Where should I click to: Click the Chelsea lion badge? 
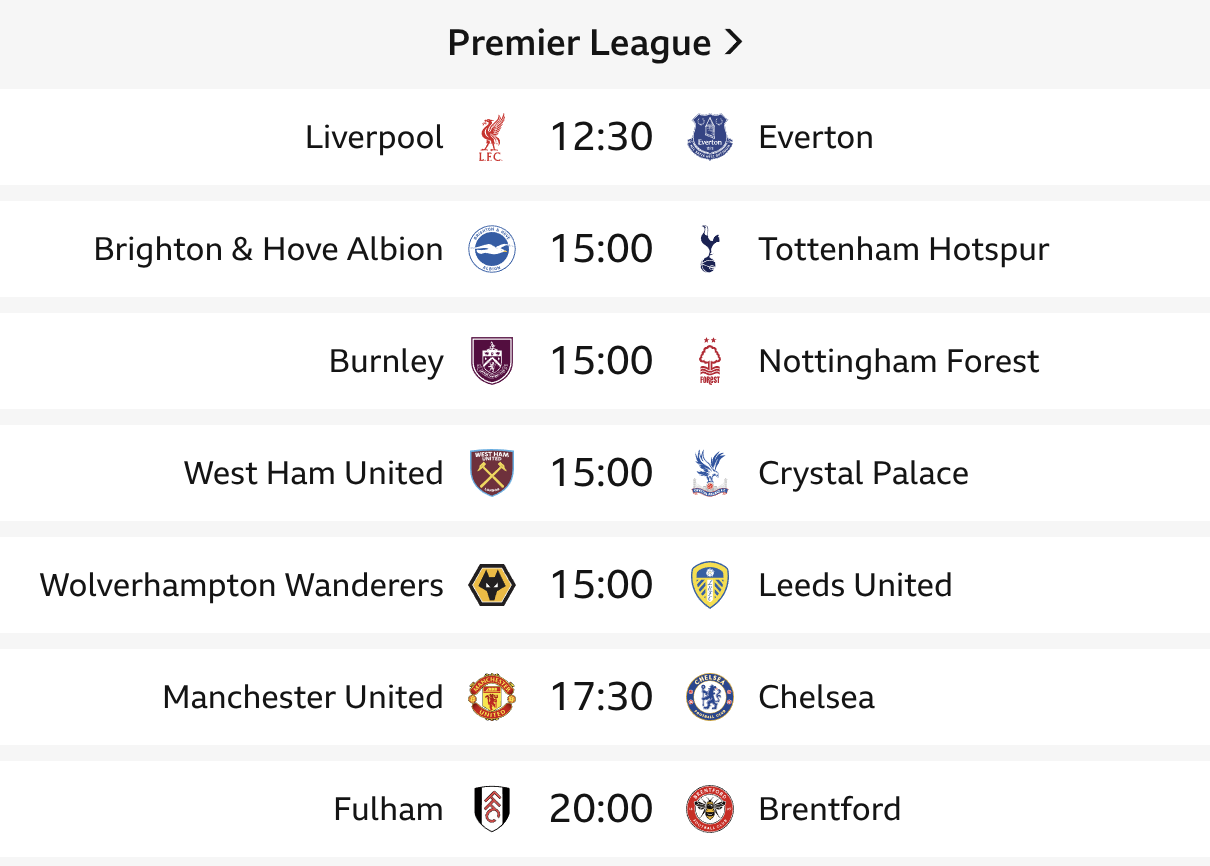710,697
